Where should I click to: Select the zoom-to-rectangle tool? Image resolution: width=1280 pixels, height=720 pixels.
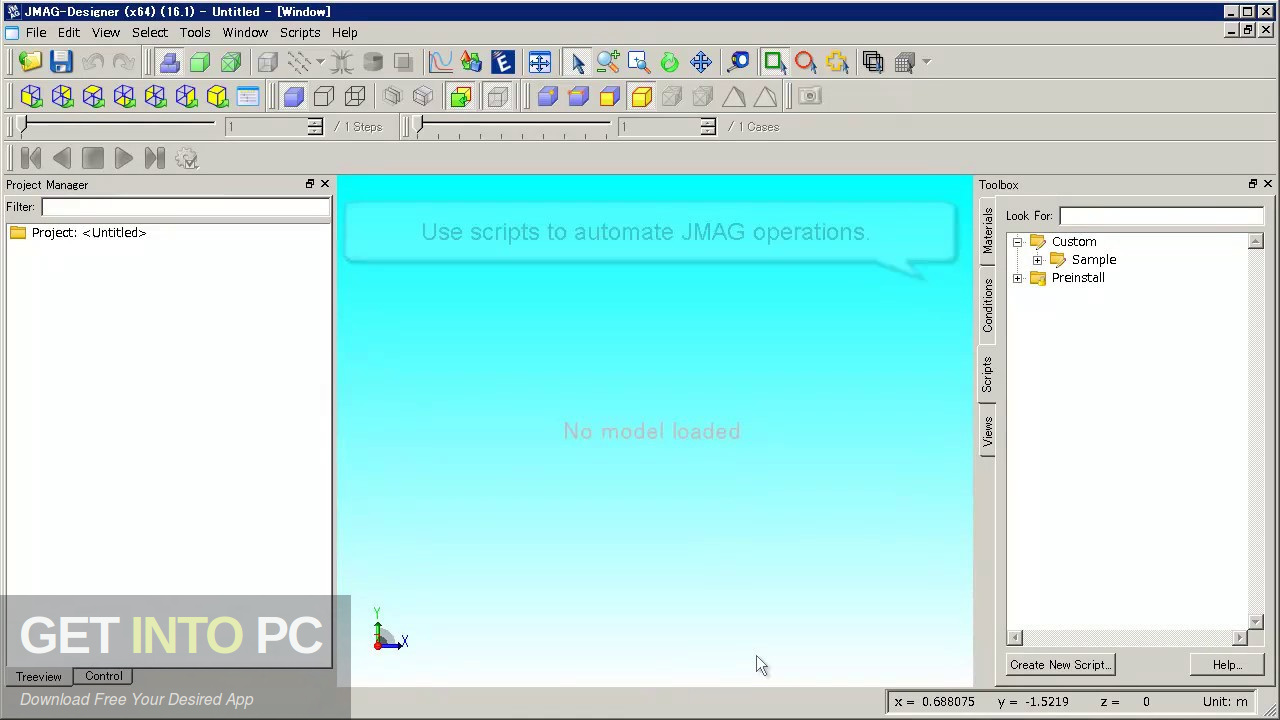(x=639, y=62)
